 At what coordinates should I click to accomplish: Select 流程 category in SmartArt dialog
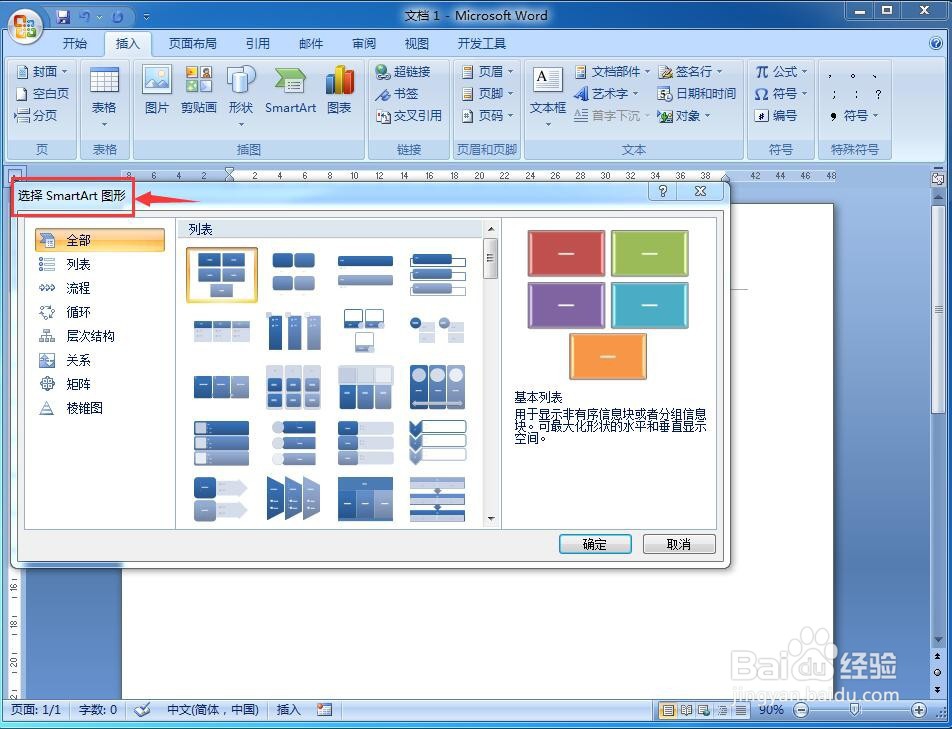pos(100,288)
